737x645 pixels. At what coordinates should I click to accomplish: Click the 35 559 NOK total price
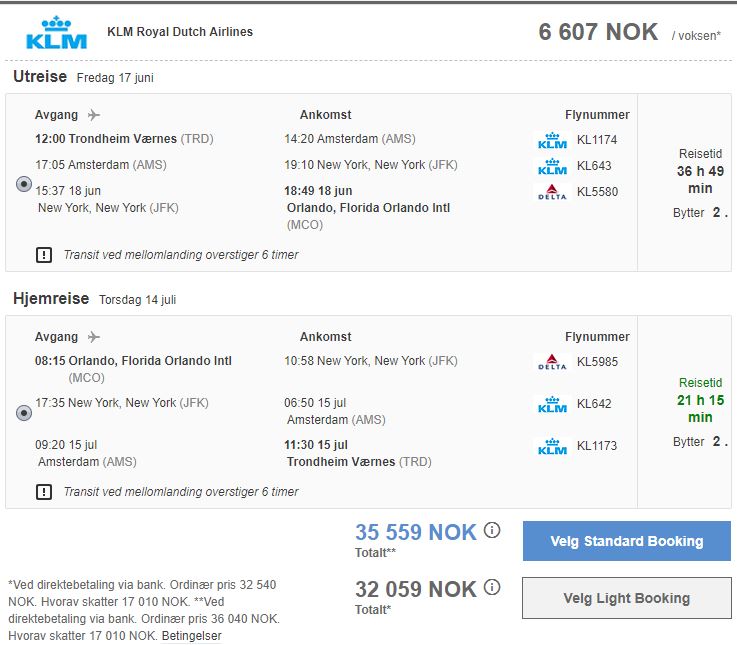[416, 532]
